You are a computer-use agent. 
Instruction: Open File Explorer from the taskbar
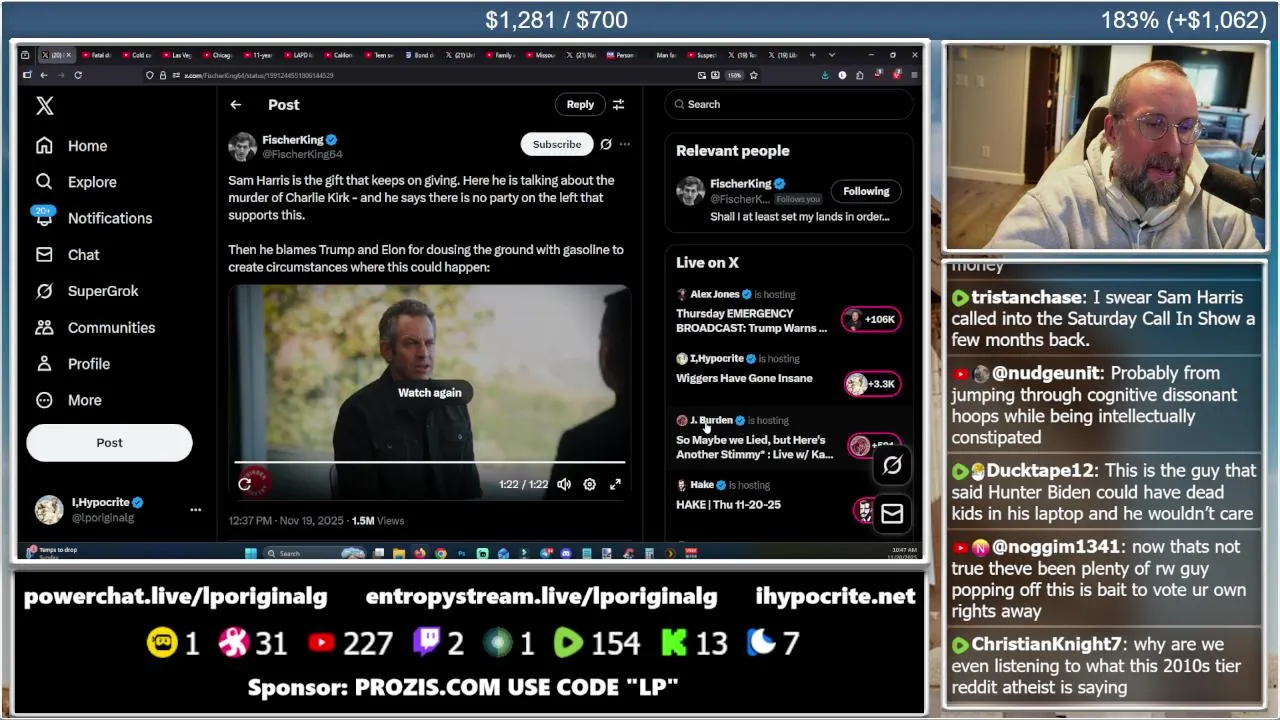click(398, 553)
